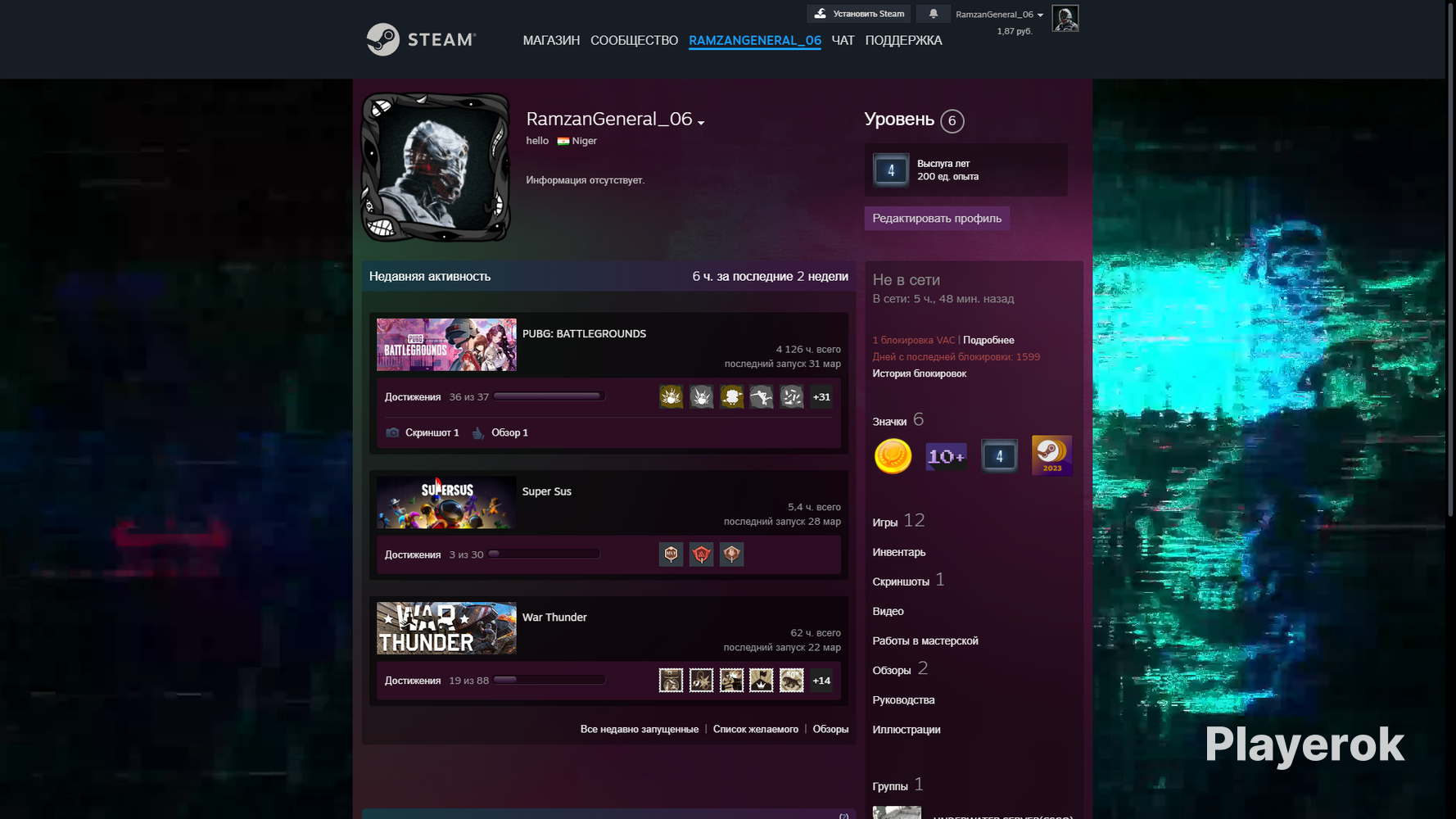Open the Скриншоты 1 link
The width and height of the screenshot is (1456, 819).
(909, 580)
